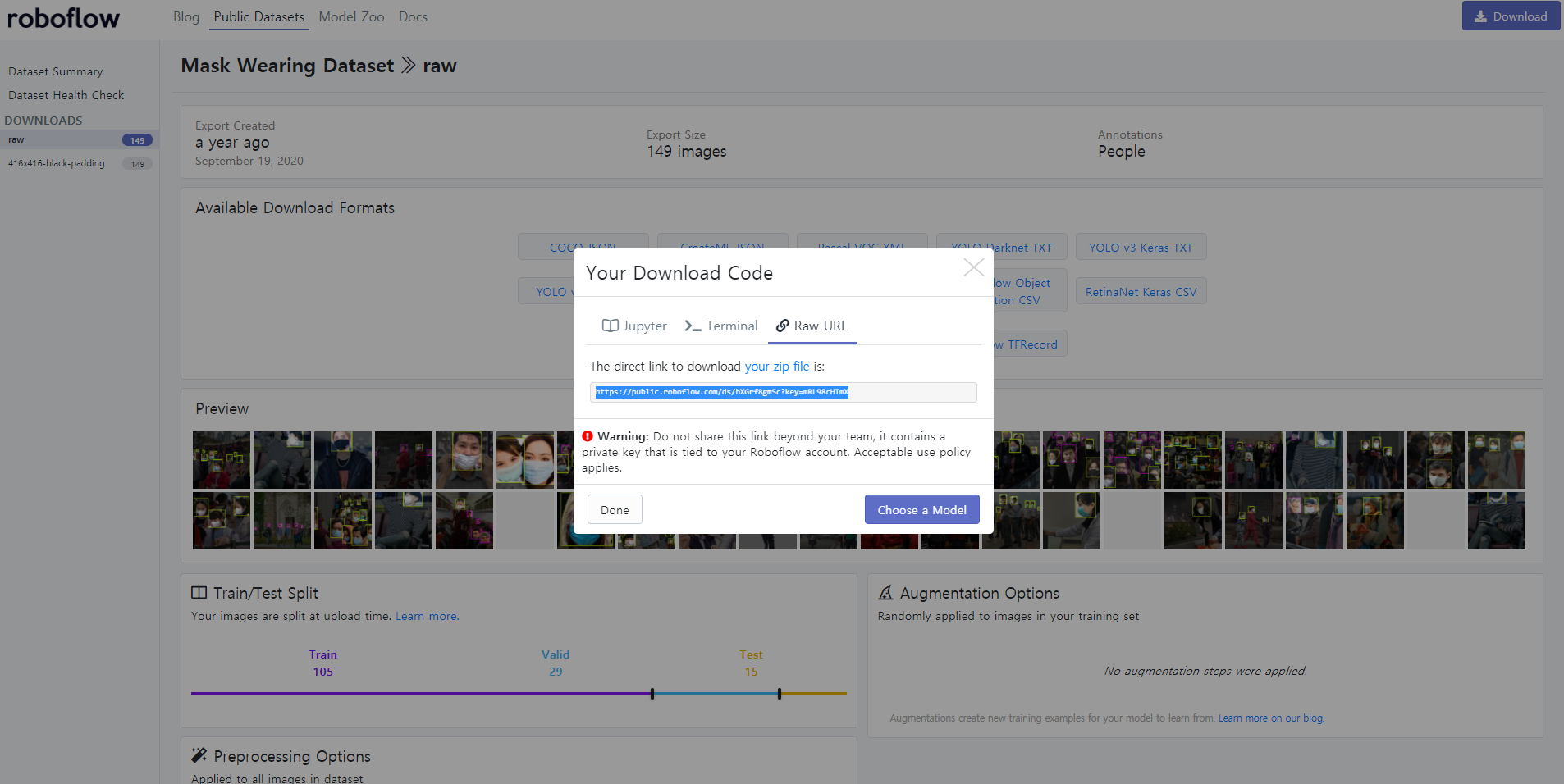Click the Augmentation Options flask icon
Viewport: 1564px width, 784px height.
(885, 592)
